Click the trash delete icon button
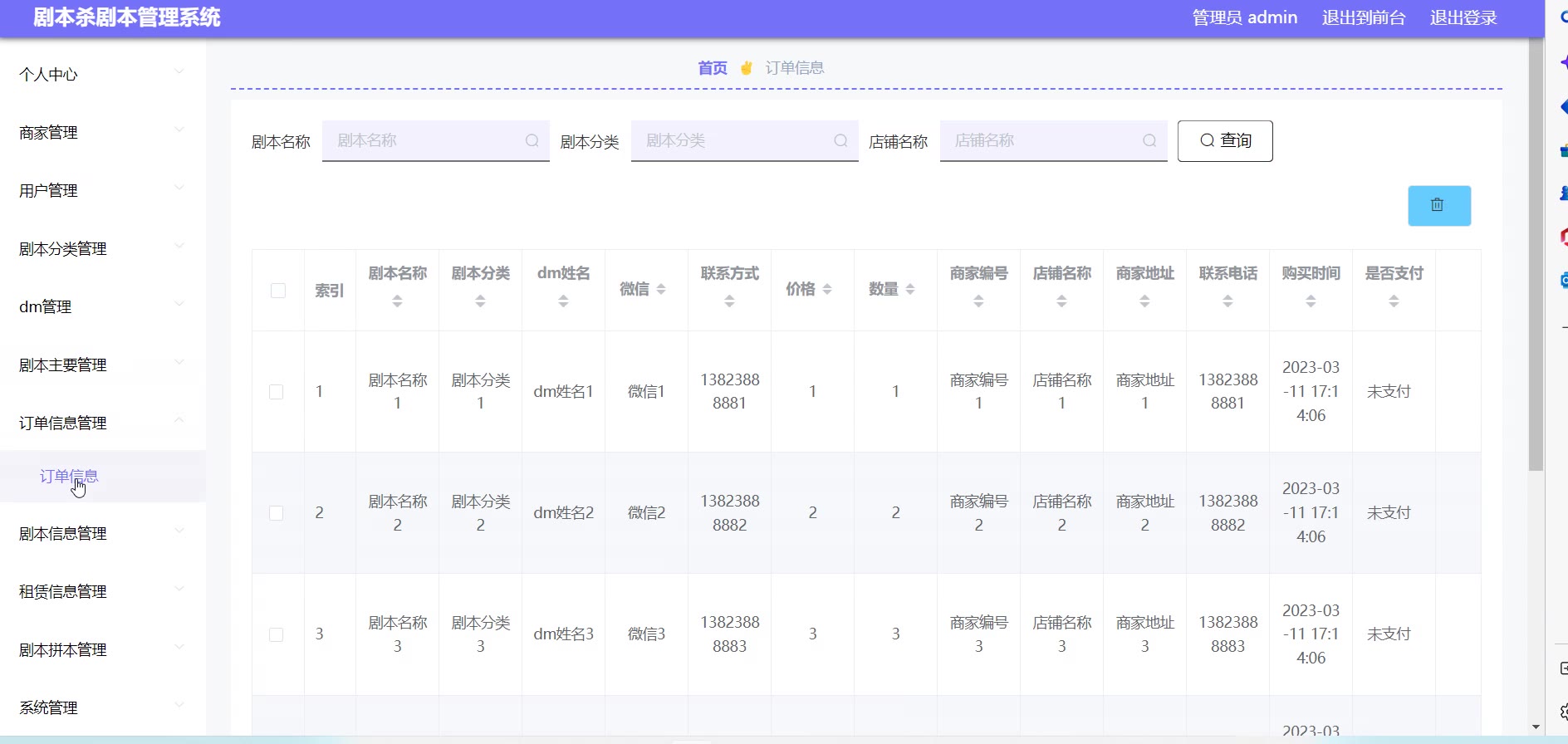Image resolution: width=1568 pixels, height=744 pixels. tap(1438, 206)
